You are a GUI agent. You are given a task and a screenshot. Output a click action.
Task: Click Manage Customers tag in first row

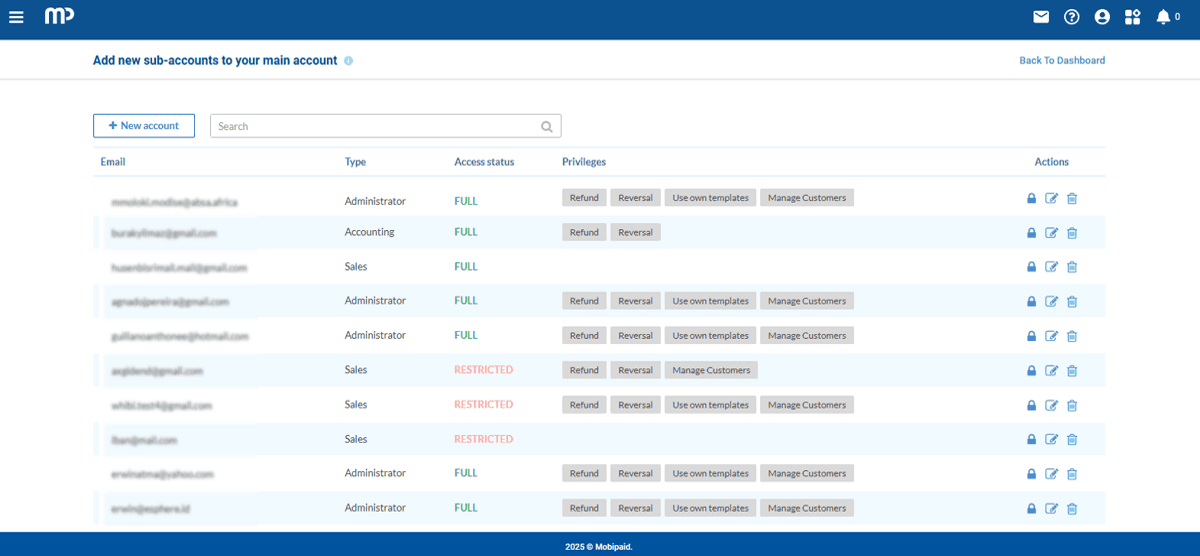(x=806, y=198)
